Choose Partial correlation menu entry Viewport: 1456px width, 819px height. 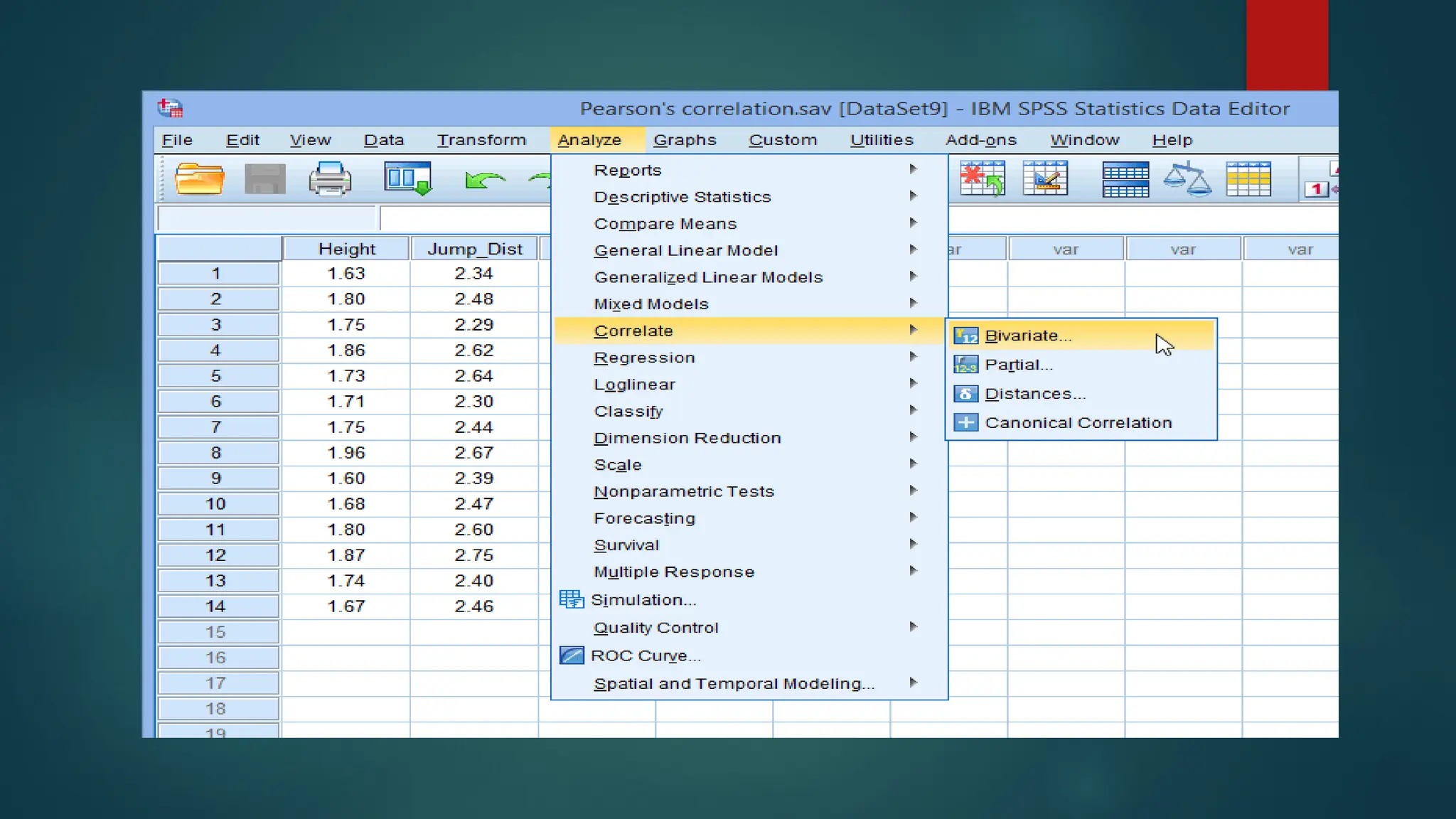coord(1018,365)
